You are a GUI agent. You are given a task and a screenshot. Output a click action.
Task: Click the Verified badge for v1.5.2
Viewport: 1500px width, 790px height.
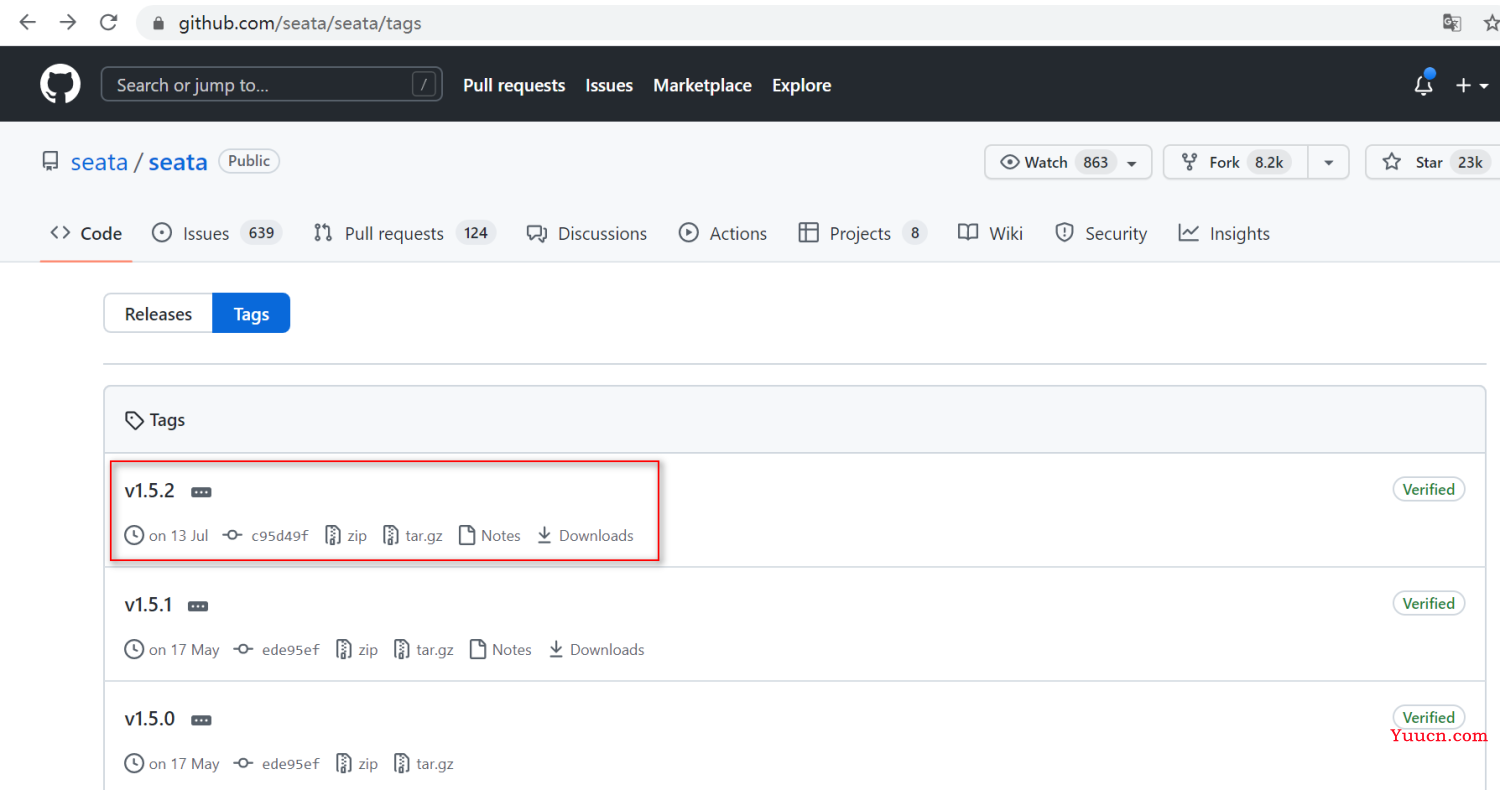click(x=1429, y=489)
